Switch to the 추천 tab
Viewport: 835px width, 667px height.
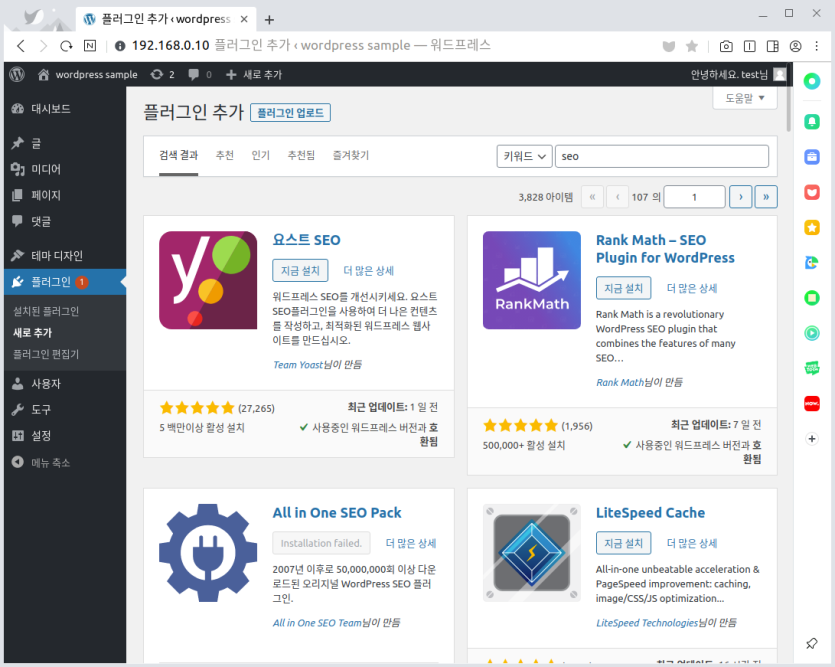(x=225, y=155)
